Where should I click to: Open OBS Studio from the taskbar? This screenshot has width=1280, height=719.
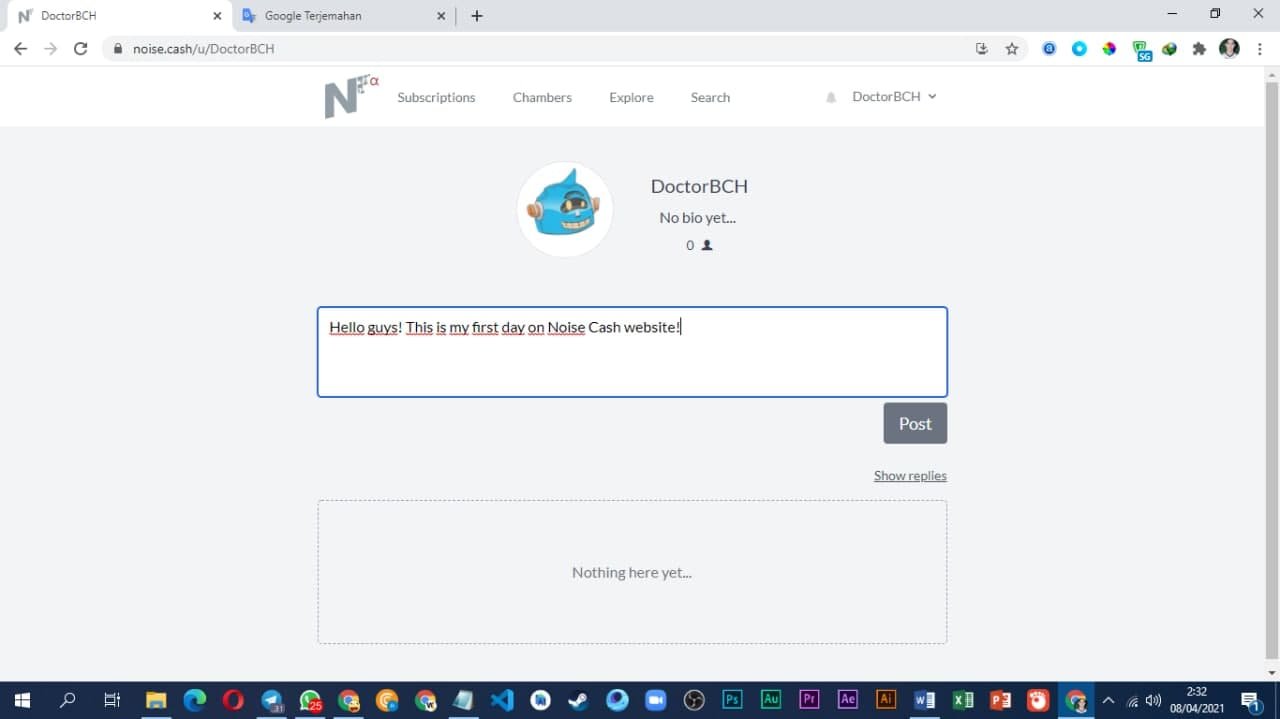click(694, 700)
